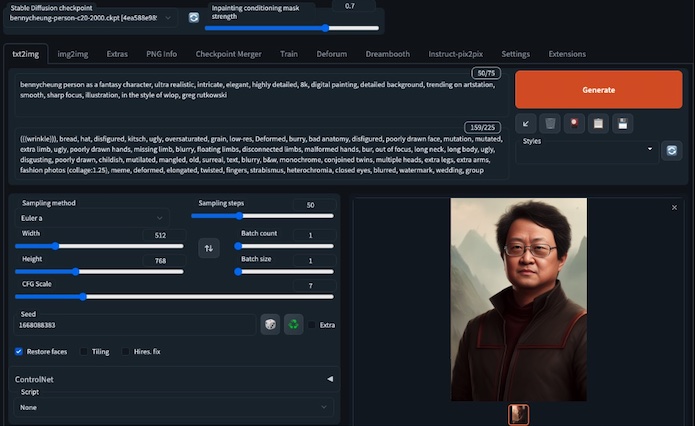Refresh the Styles list
Screen dimensions: 695x426
point(672,150)
